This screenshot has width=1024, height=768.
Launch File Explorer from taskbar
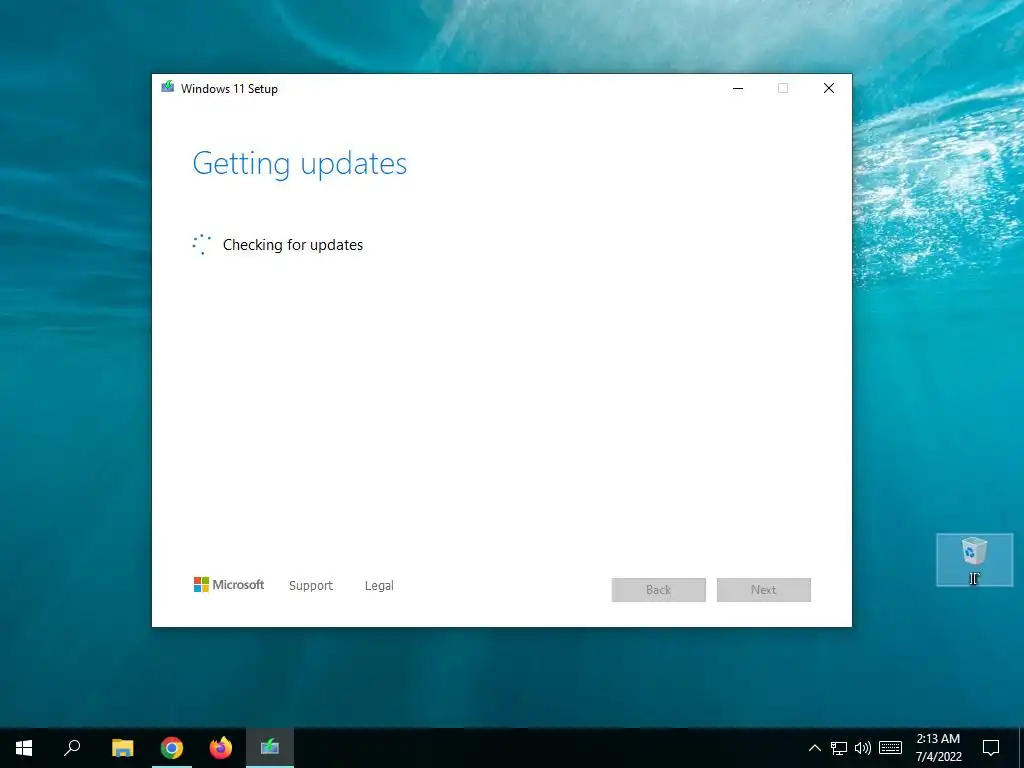tap(122, 748)
